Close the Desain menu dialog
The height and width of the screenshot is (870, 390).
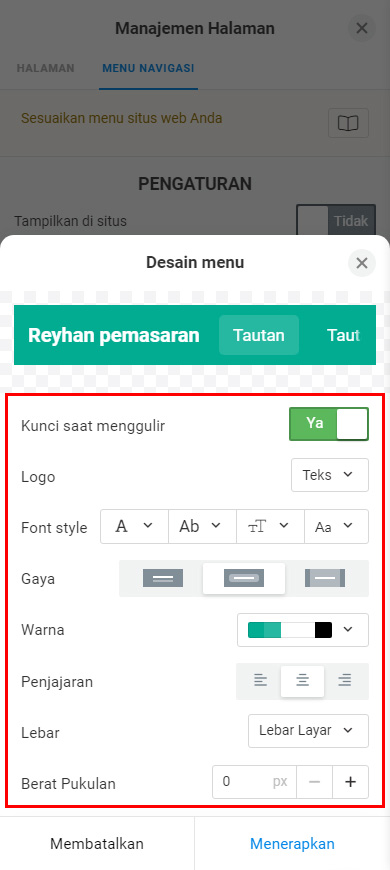pos(362,263)
